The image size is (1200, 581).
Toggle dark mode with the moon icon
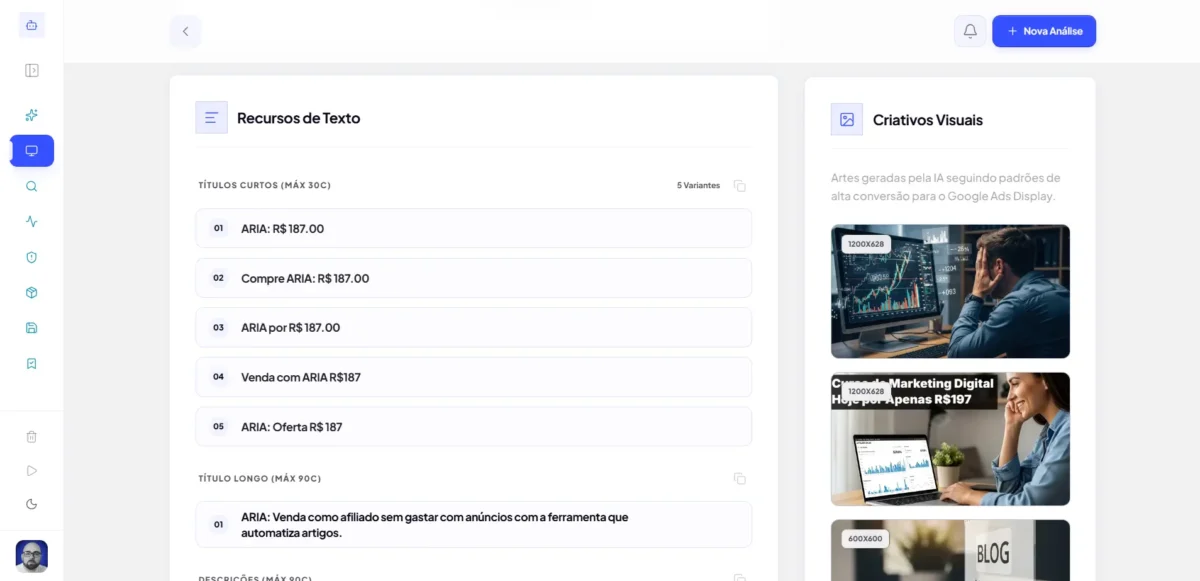[32, 504]
